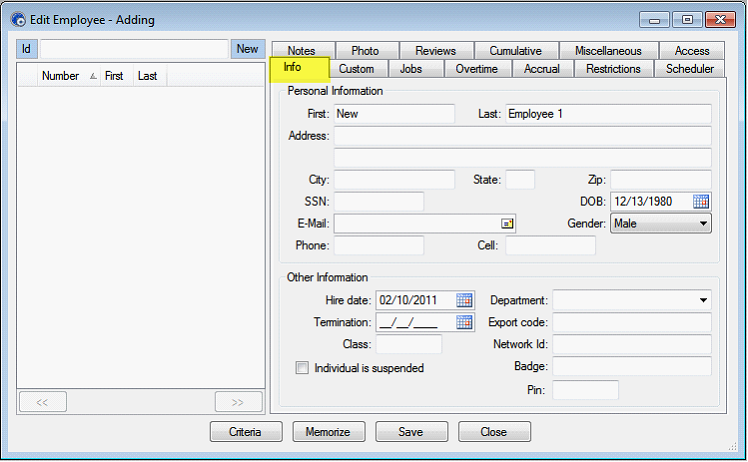748x462 pixels.
Task: Go to next employee page arrows
Action: [x=238, y=402]
